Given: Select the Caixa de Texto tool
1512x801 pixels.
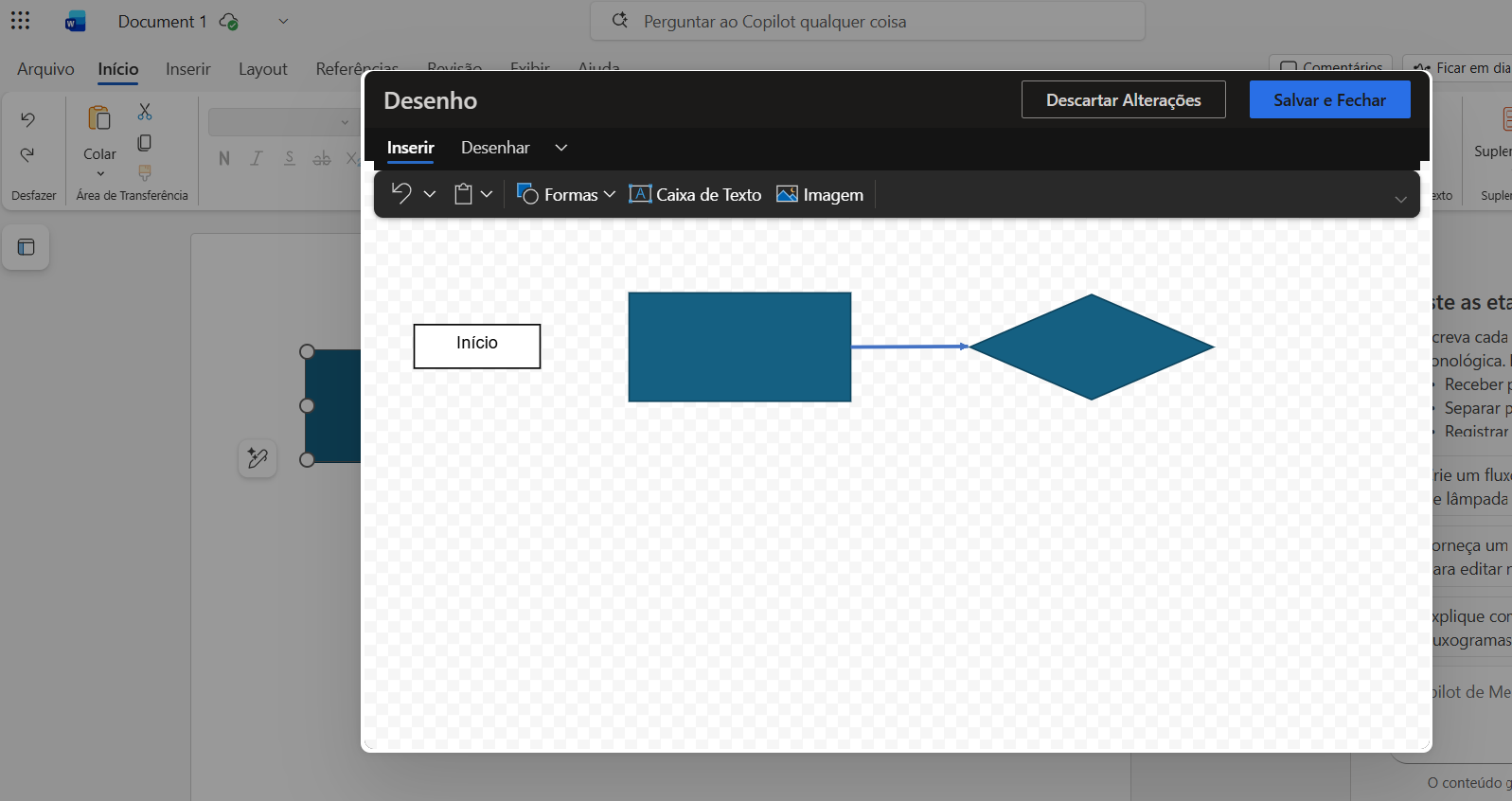Looking at the screenshot, I should pos(696,194).
